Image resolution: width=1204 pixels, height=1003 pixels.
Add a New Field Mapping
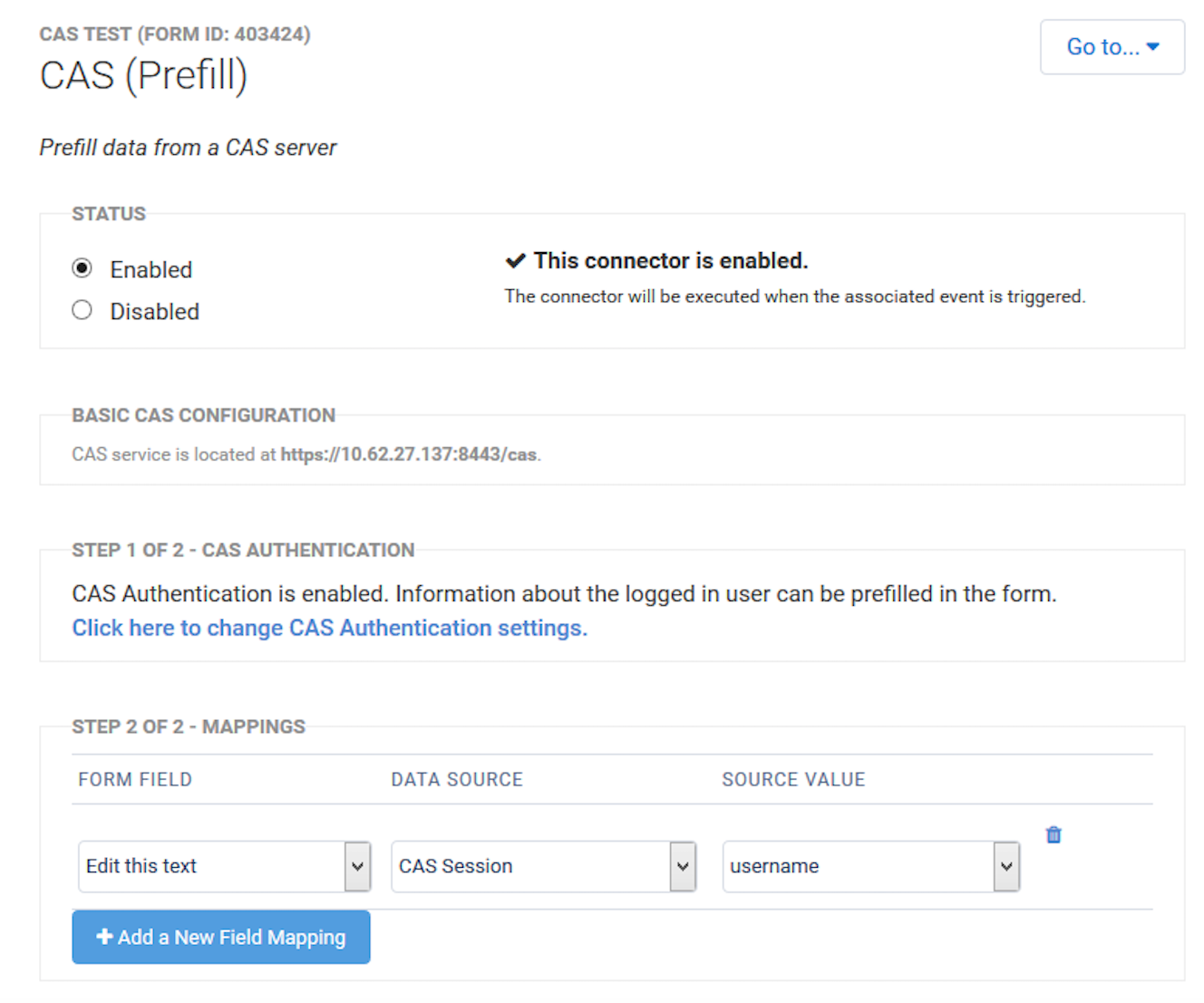point(221,937)
